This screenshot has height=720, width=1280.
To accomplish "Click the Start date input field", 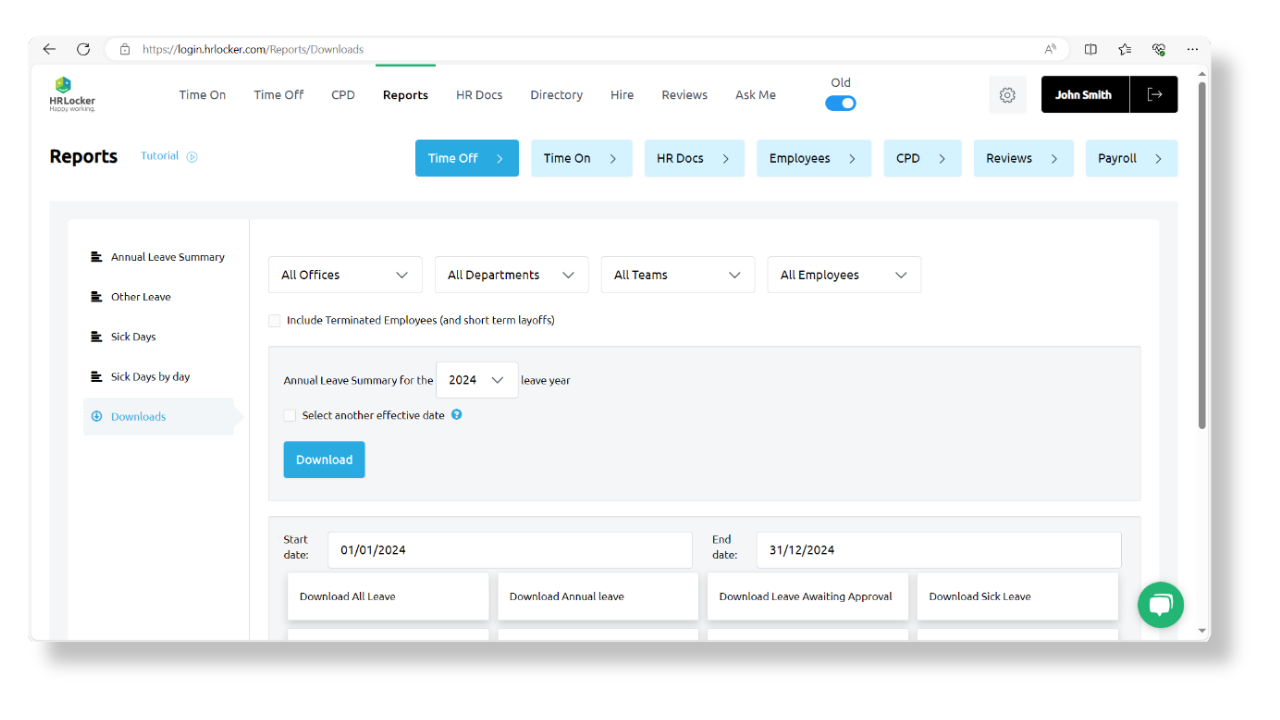I will click(510, 549).
